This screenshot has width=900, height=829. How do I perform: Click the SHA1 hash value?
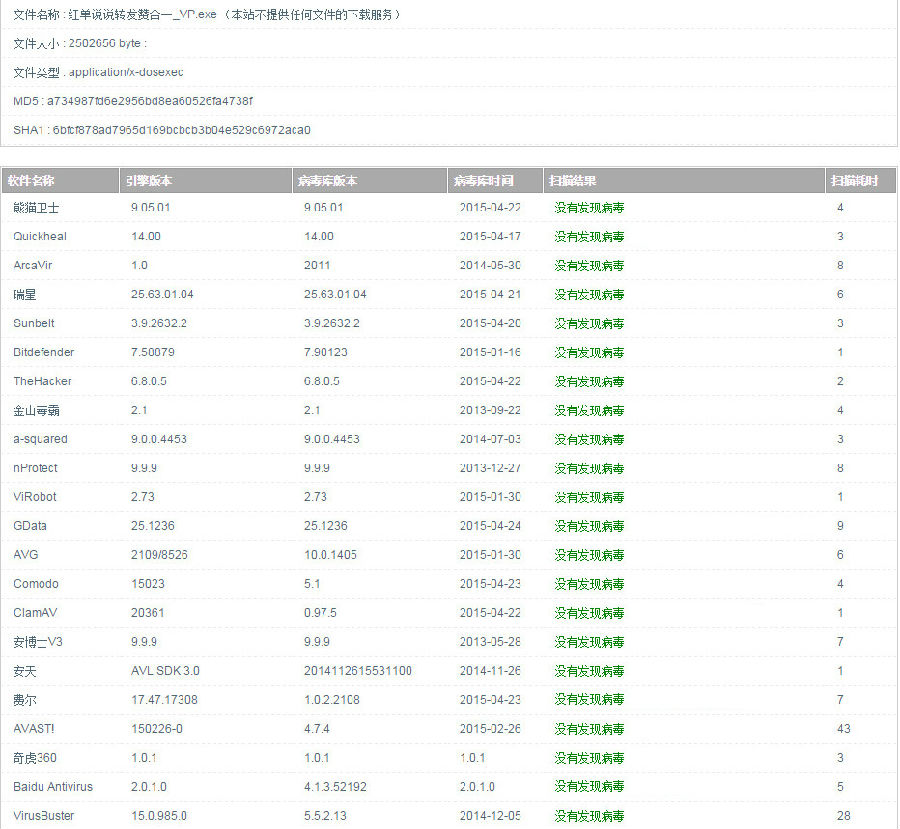coord(181,130)
